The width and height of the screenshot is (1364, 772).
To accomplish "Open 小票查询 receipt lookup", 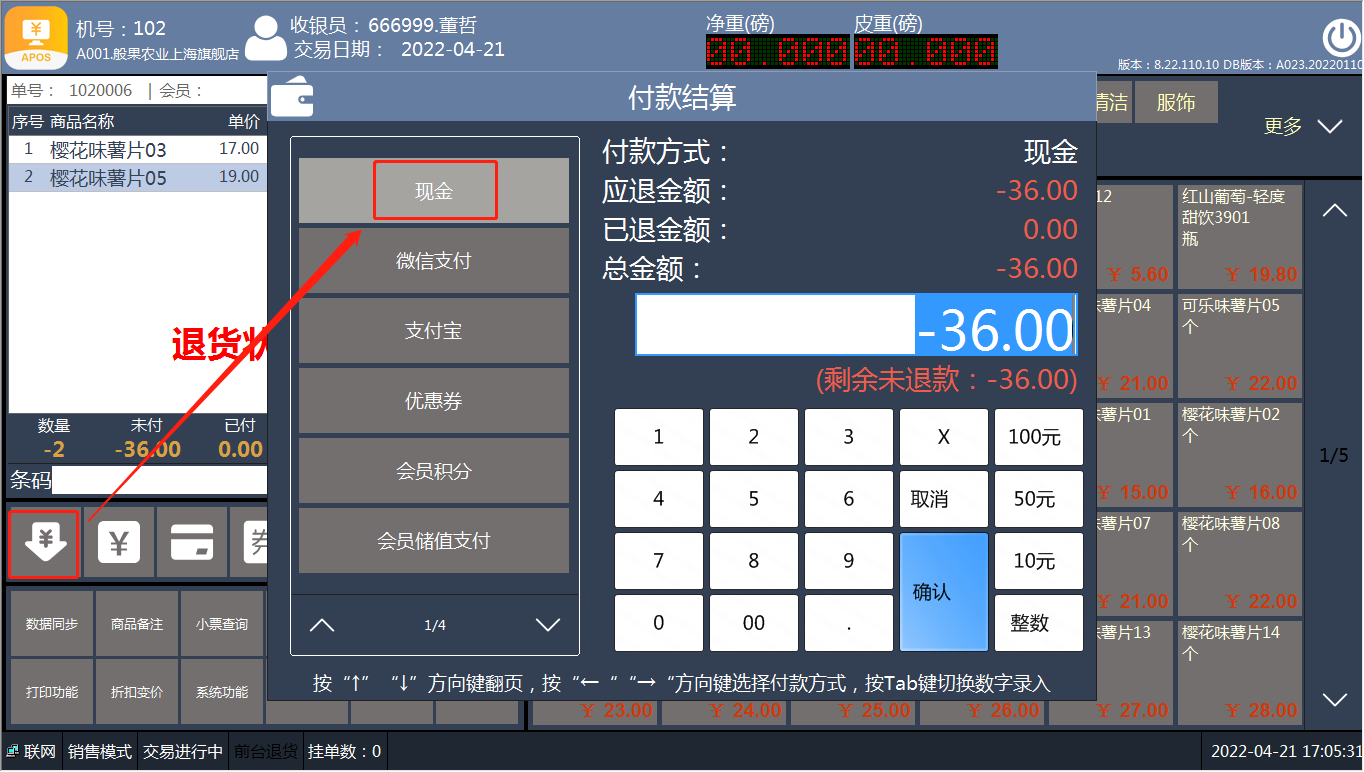I will click(x=222, y=624).
